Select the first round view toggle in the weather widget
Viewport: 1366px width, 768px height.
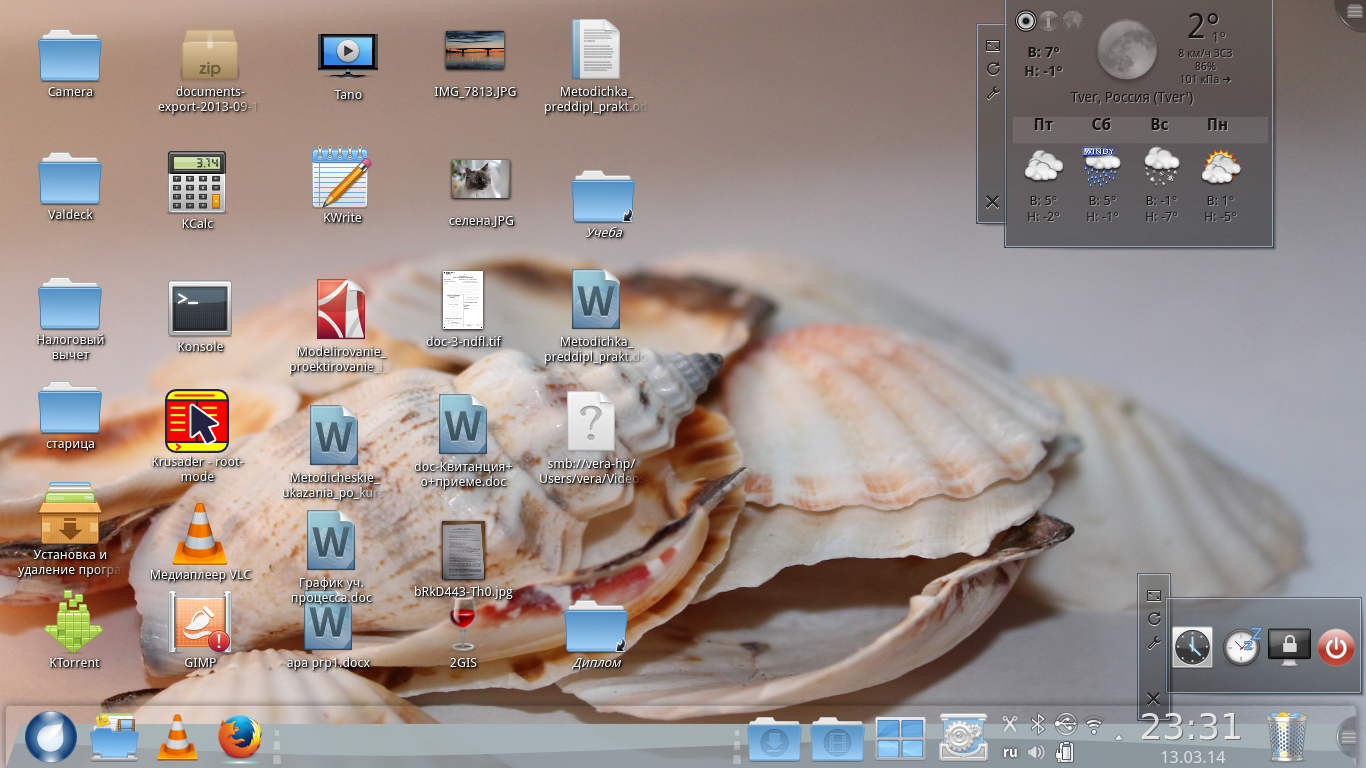(x=1025, y=20)
